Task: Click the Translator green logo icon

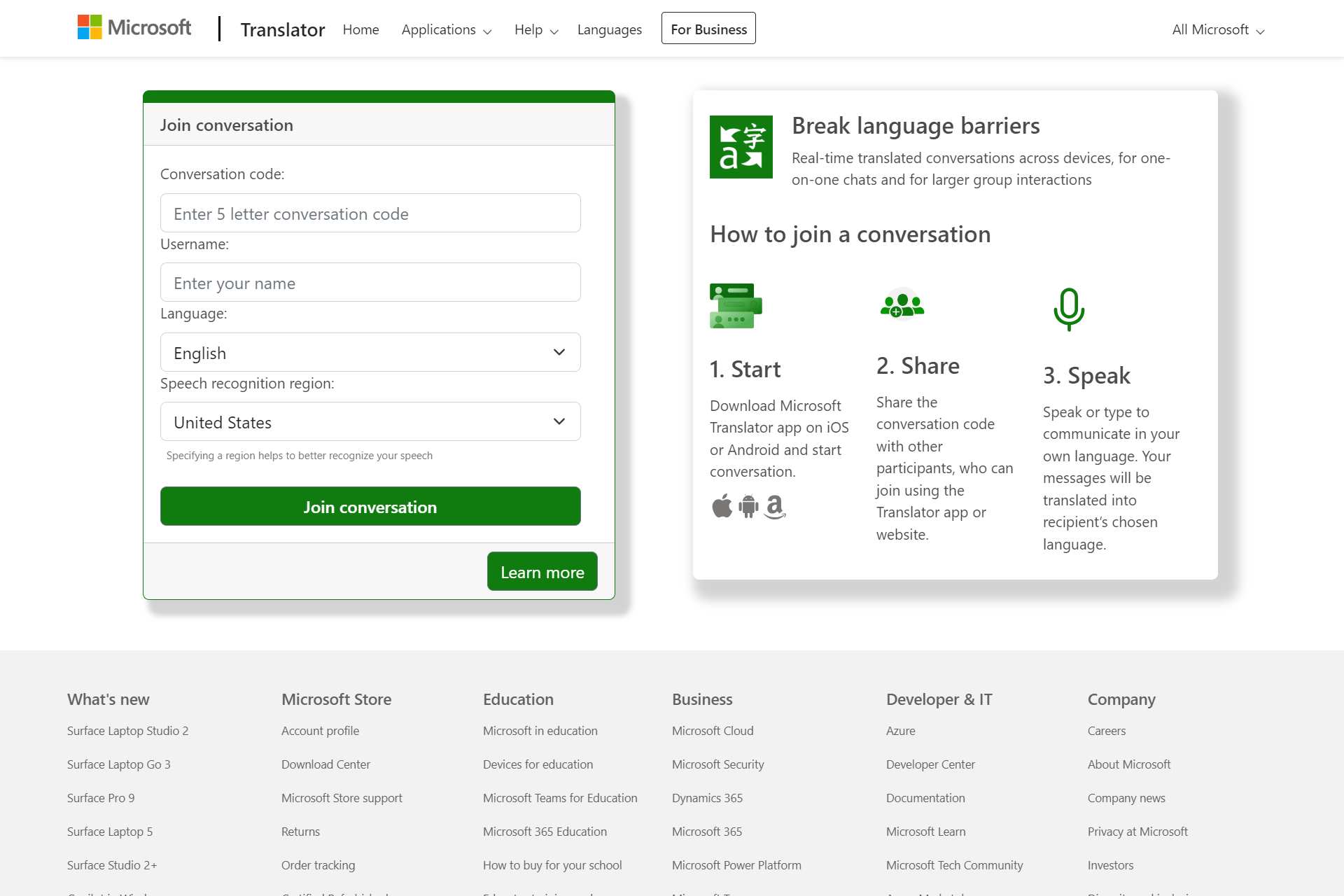Action: pyautogui.click(x=741, y=147)
